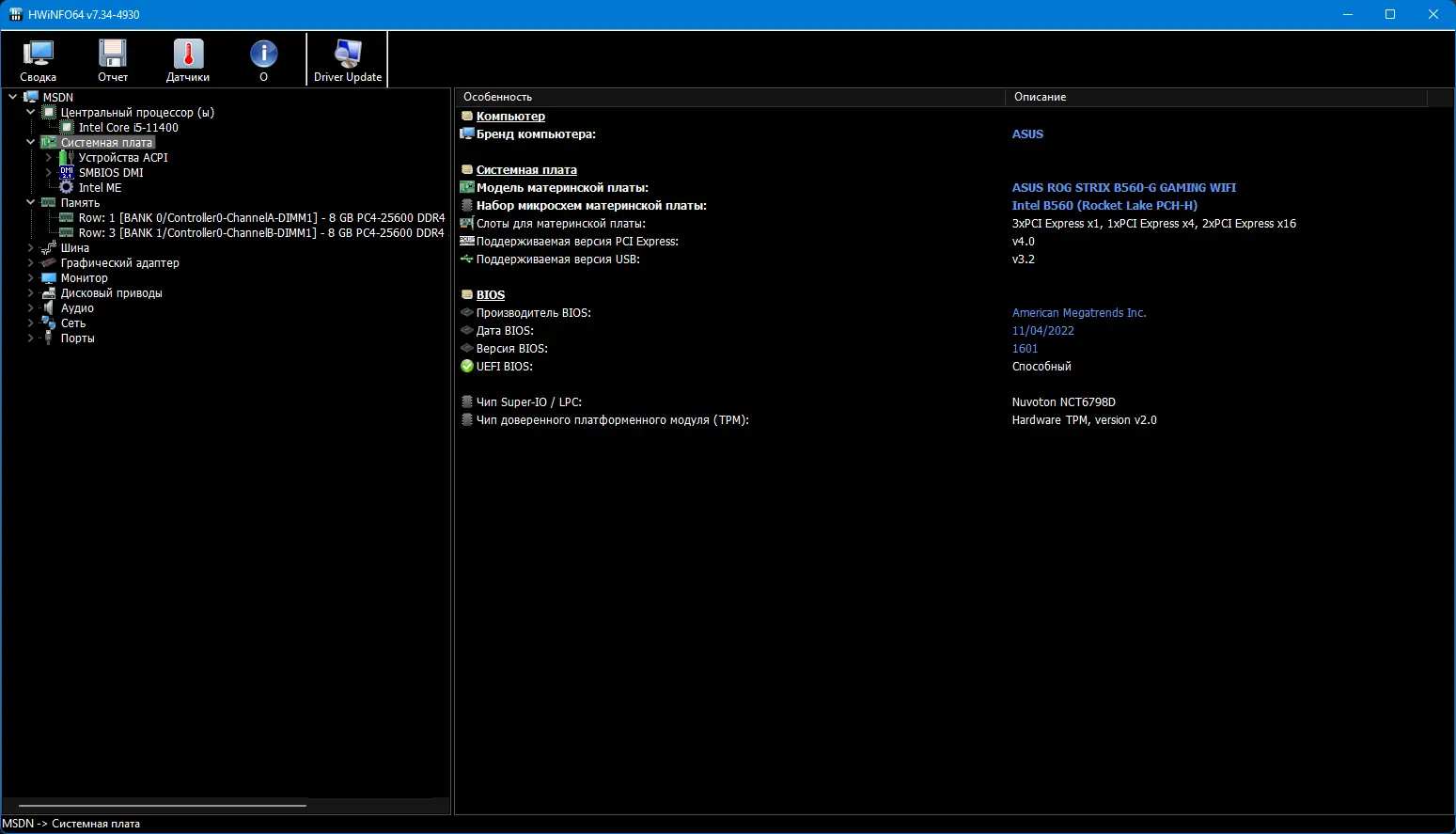This screenshot has width=1456, height=834.
Task: Click the status bar path MSDN -> Системная плата
Action: (71, 824)
